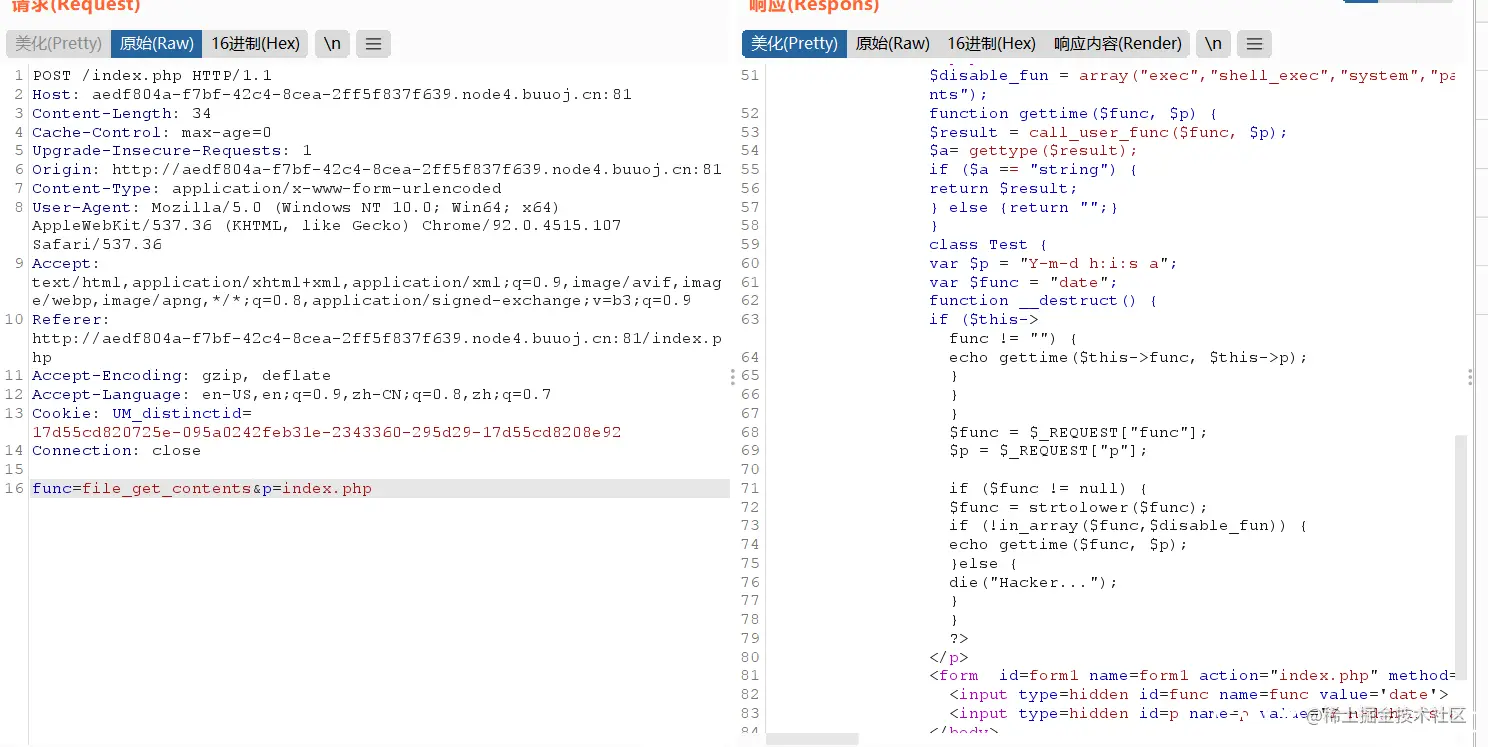The image size is (1488, 747).
Task: Click the response horizontal scrollbar thumb
Action: (812, 740)
